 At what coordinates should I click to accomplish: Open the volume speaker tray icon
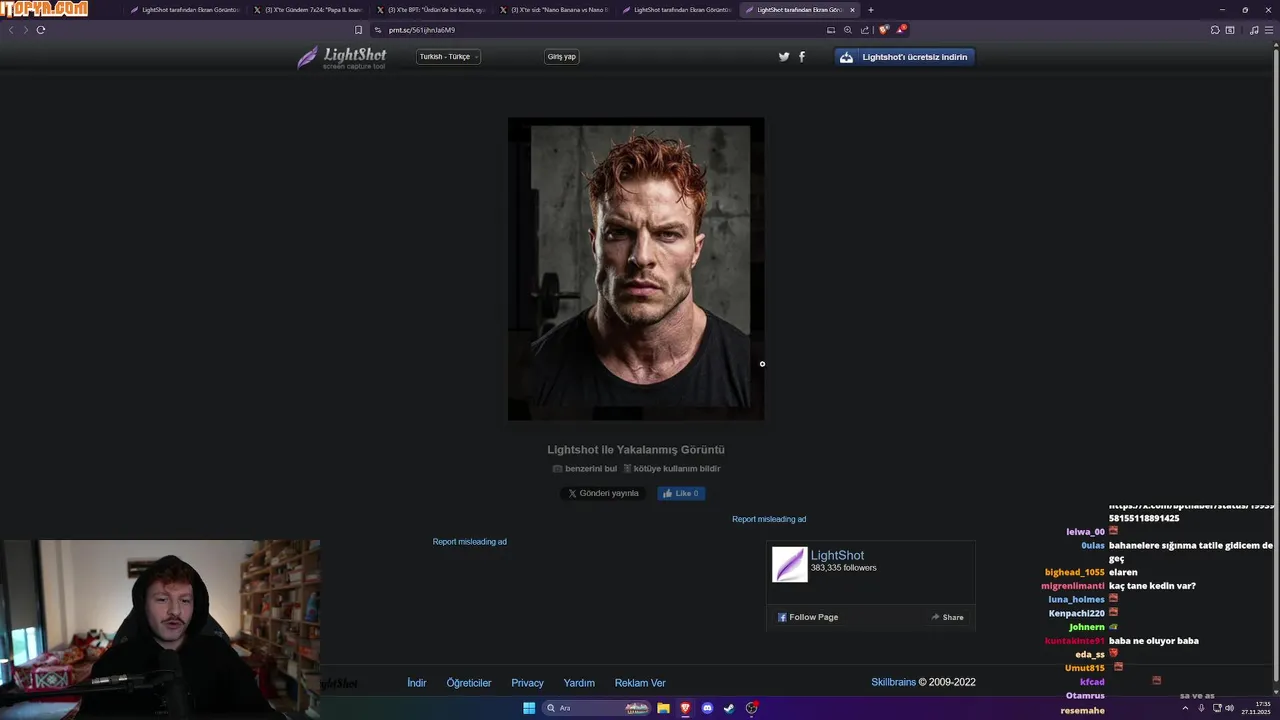click(1229, 708)
